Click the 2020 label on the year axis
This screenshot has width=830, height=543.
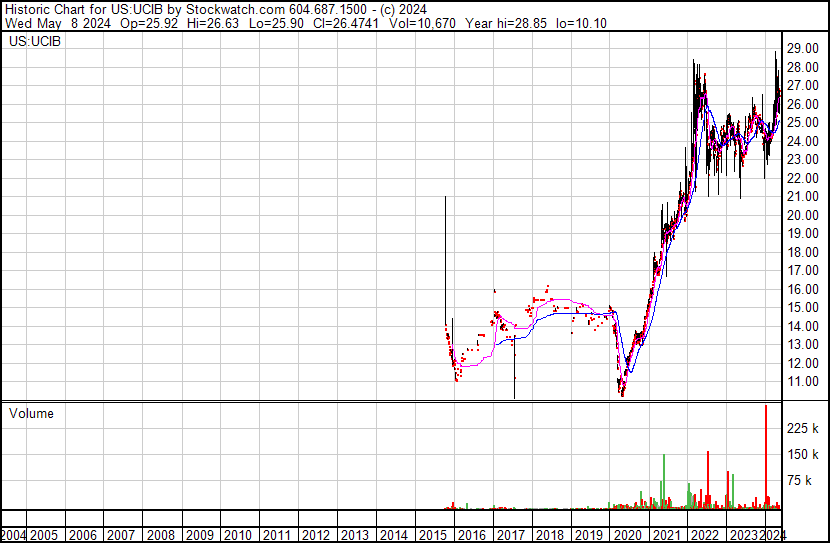pos(628,535)
